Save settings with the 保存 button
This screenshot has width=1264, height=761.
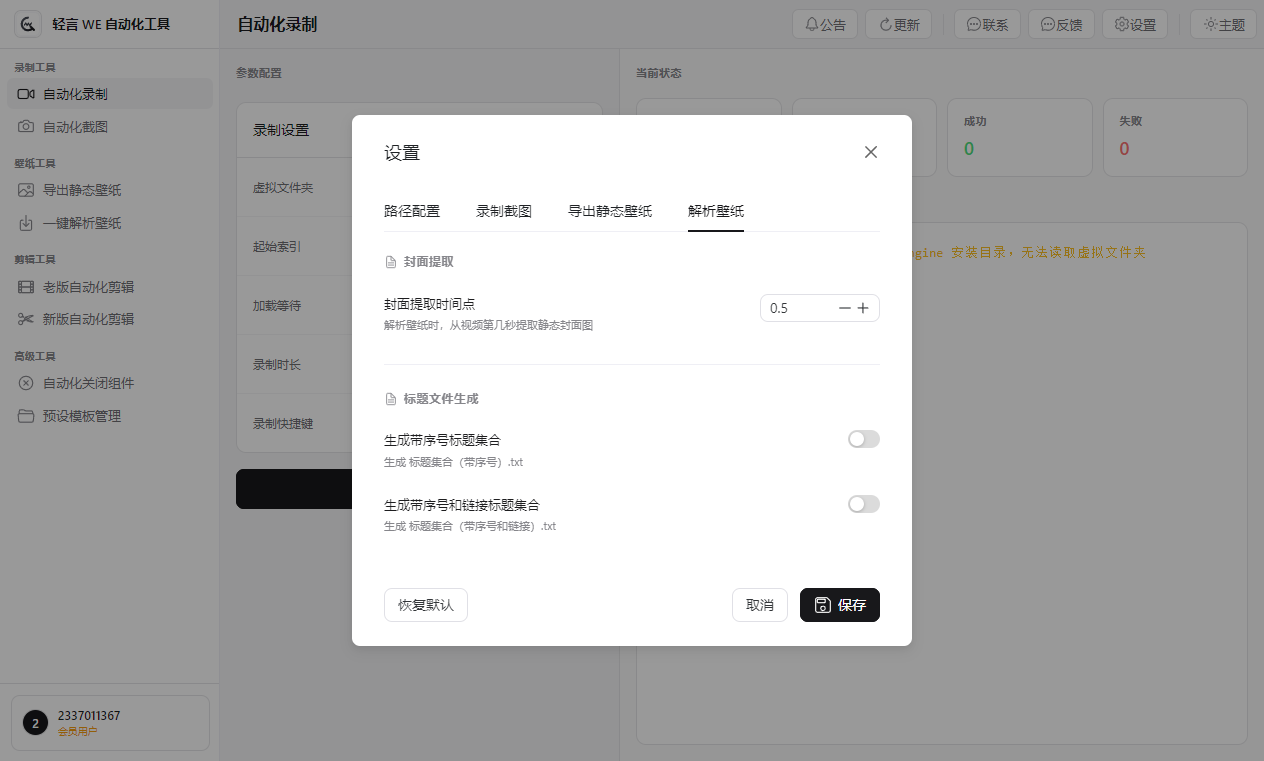point(839,605)
